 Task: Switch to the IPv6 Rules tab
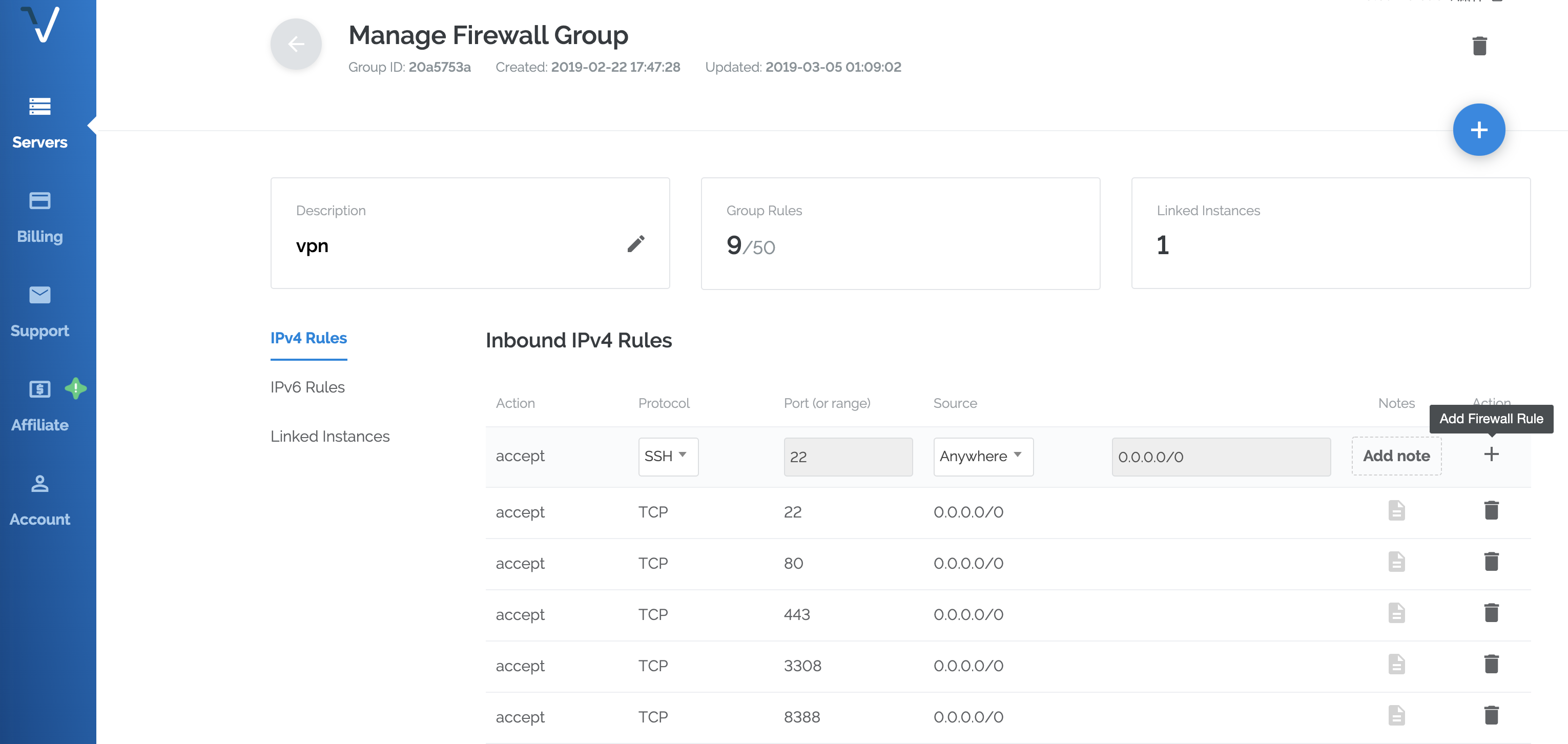click(307, 387)
